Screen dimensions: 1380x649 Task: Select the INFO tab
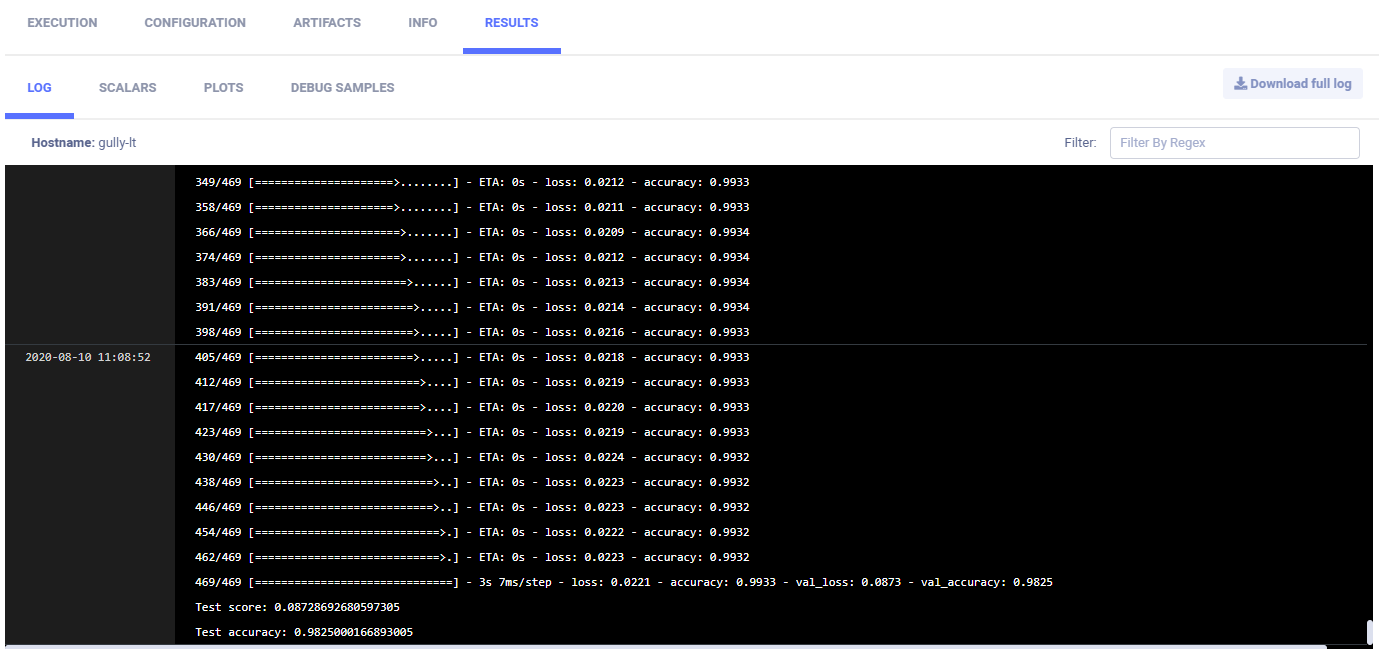tap(423, 23)
